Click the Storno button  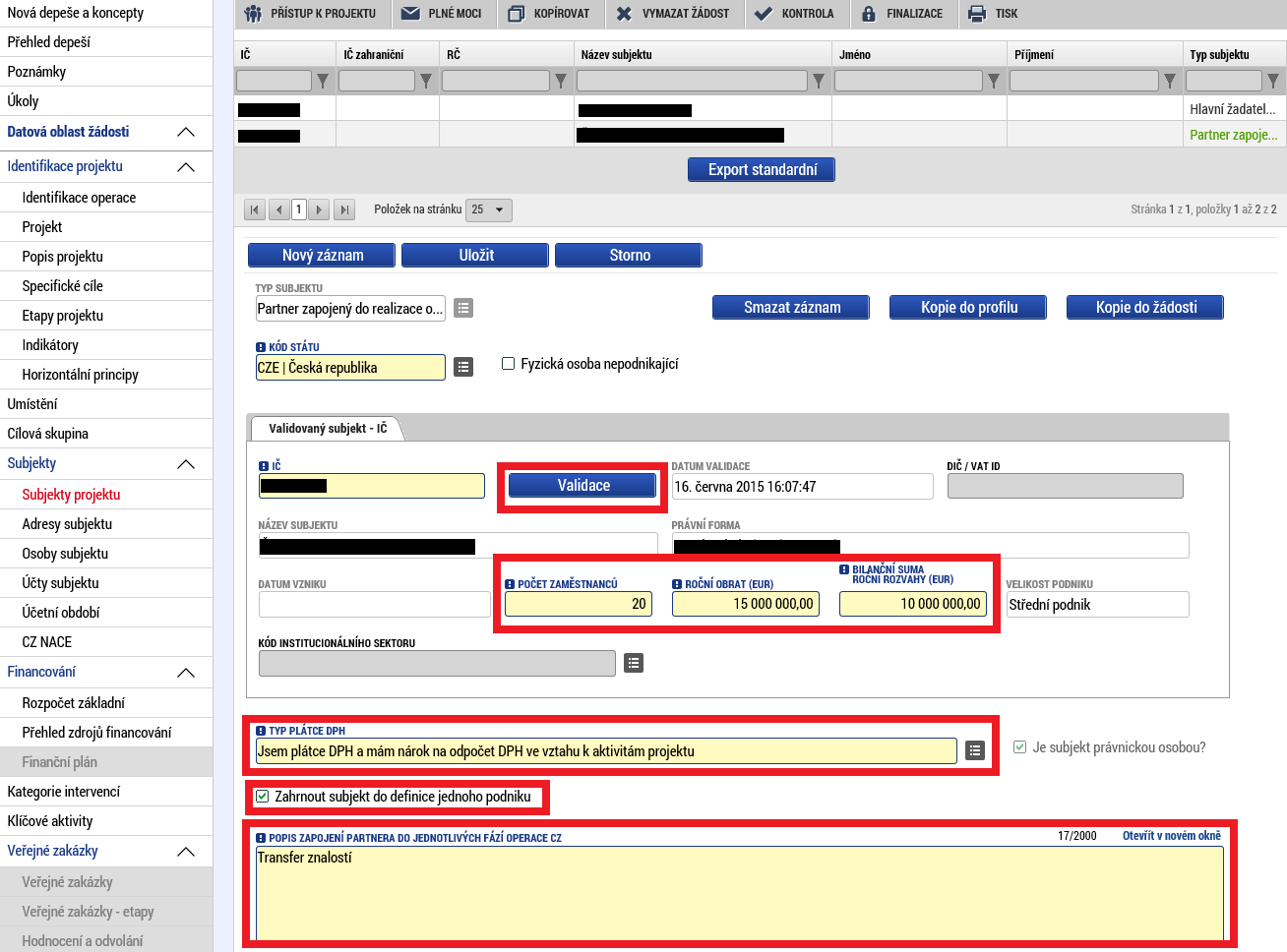630,256
